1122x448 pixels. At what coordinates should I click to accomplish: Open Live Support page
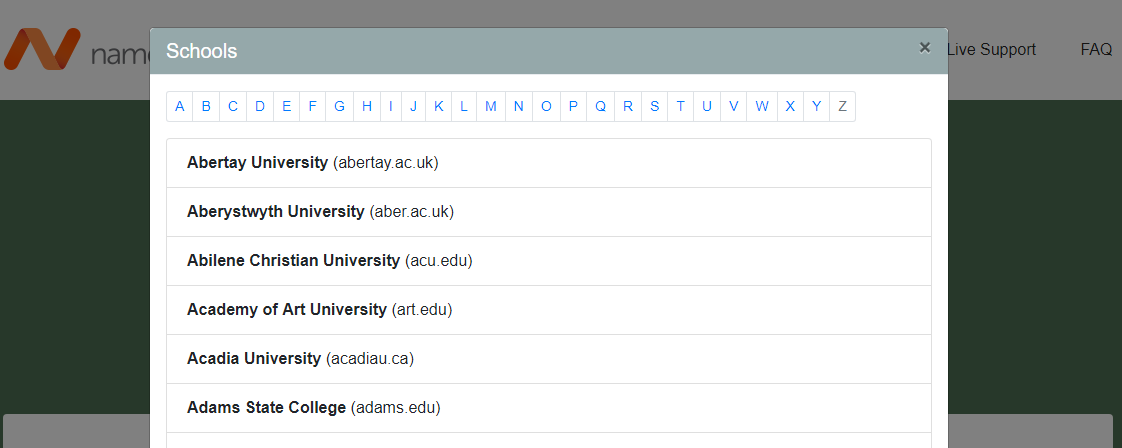990,49
